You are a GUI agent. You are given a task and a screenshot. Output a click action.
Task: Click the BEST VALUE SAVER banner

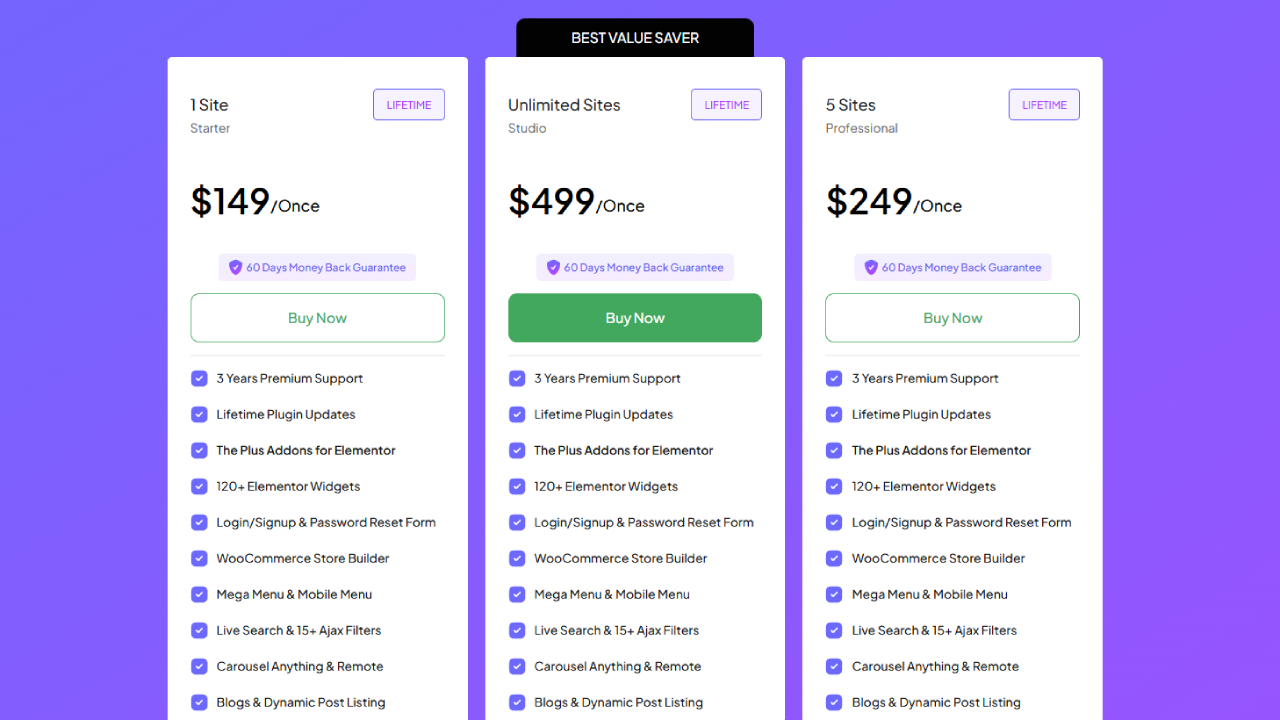(x=635, y=38)
